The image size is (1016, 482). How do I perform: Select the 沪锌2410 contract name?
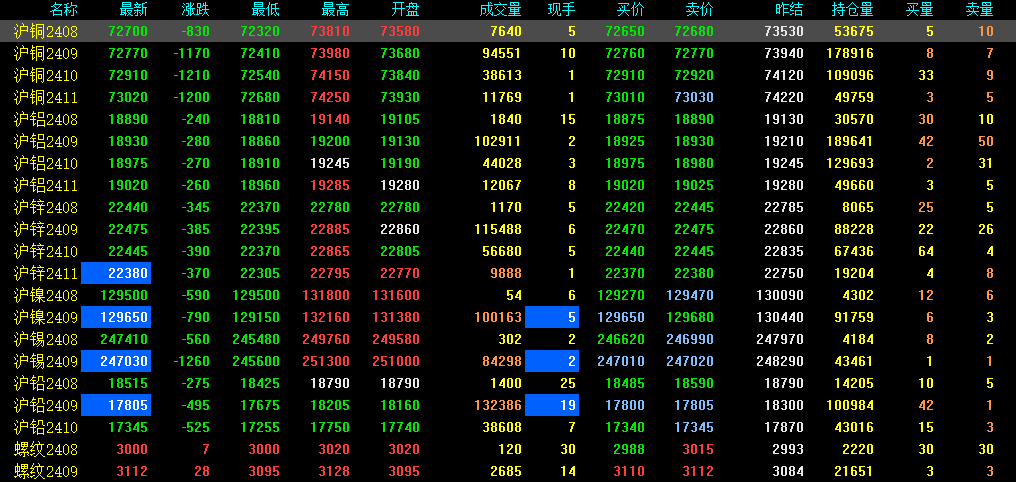pyautogui.click(x=45, y=251)
